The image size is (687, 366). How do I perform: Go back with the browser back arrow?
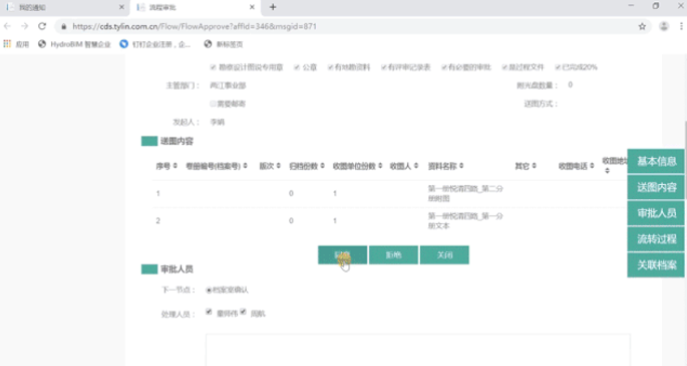click(7, 26)
